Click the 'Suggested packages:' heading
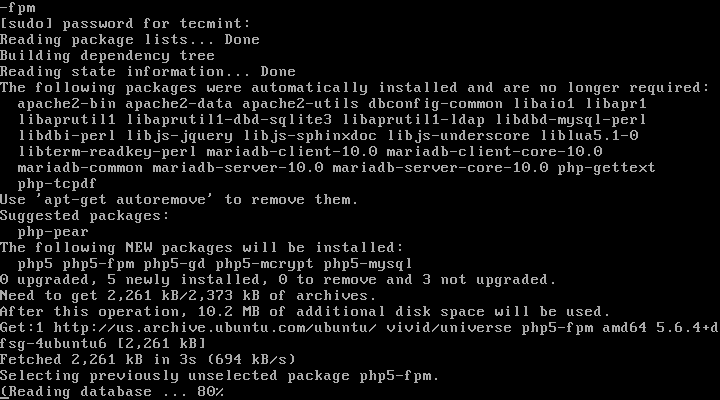The image size is (720, 400). pyautogui.click(x=85, y=215)
